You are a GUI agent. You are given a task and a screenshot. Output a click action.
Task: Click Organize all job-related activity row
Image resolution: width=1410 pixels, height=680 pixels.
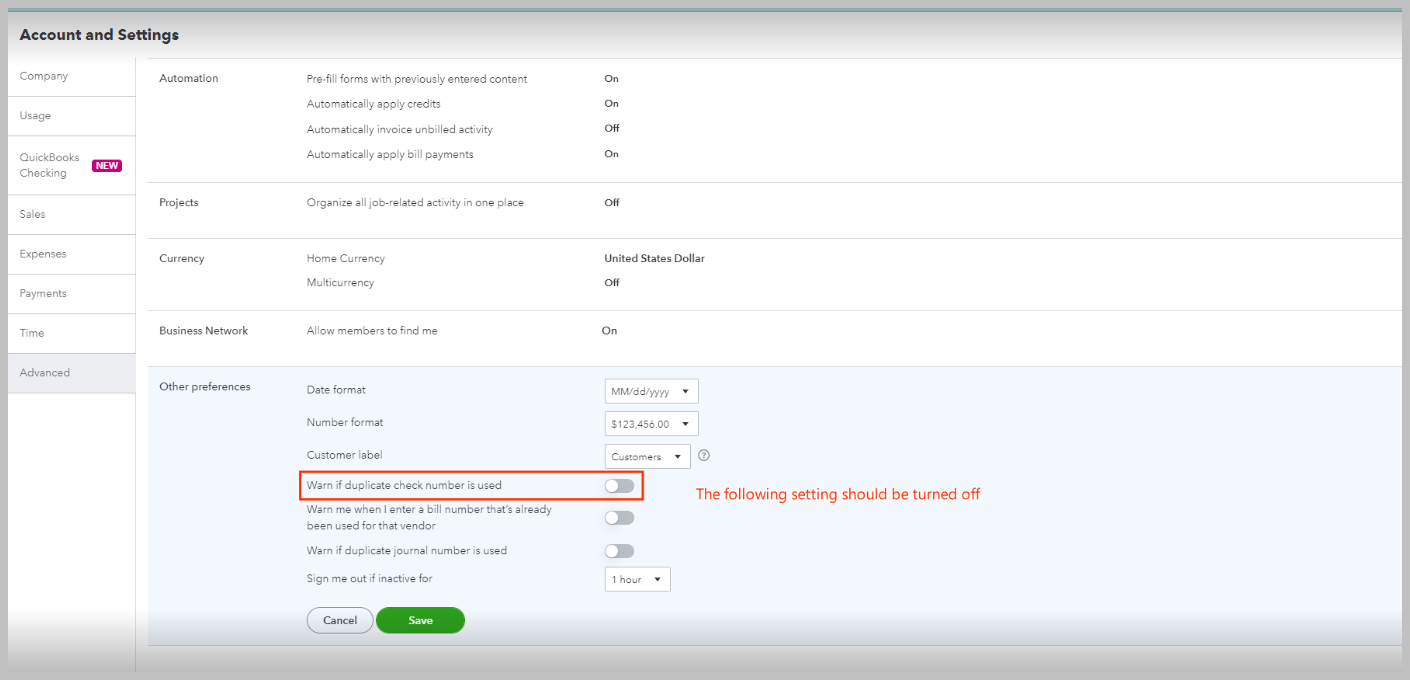(x=415, y=202)
